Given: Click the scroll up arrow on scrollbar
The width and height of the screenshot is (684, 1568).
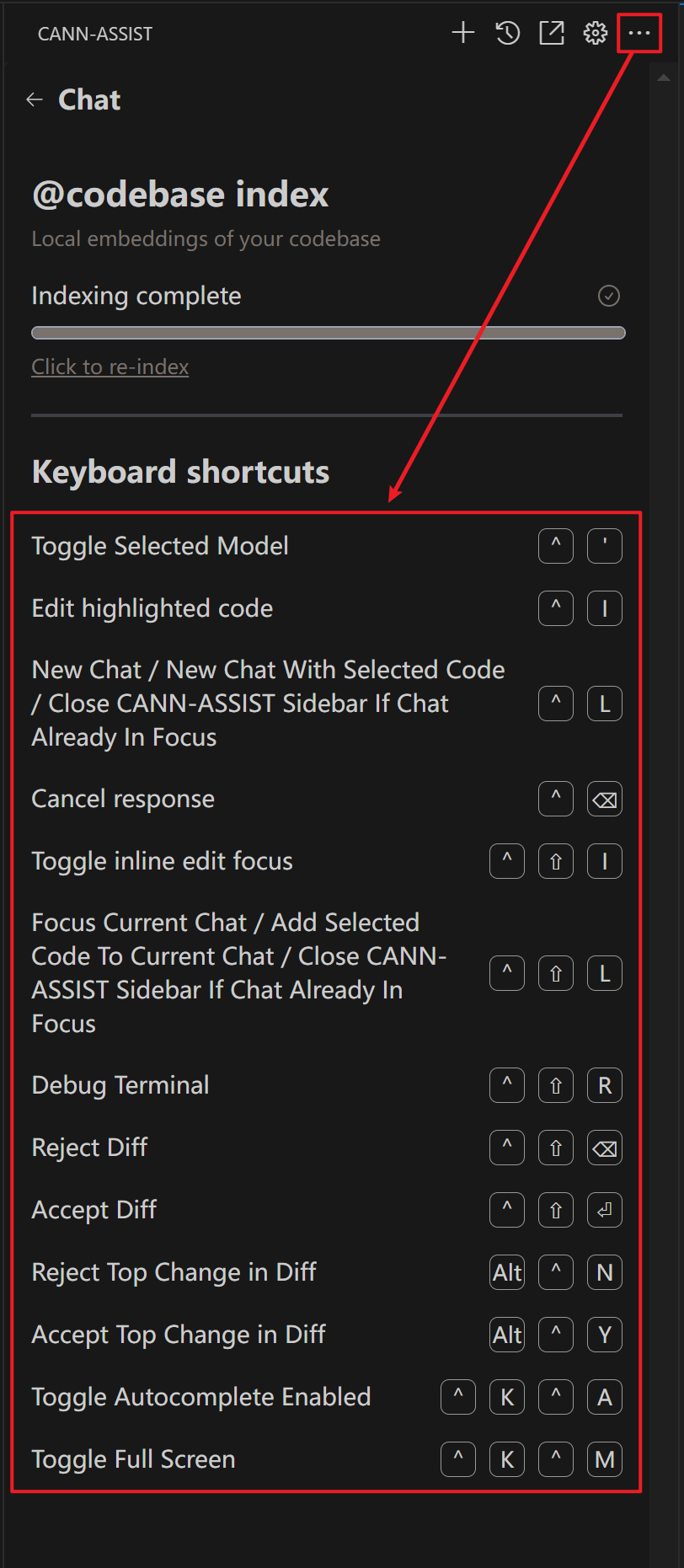Looking at the screenshot, I should [x=664, y=78].
